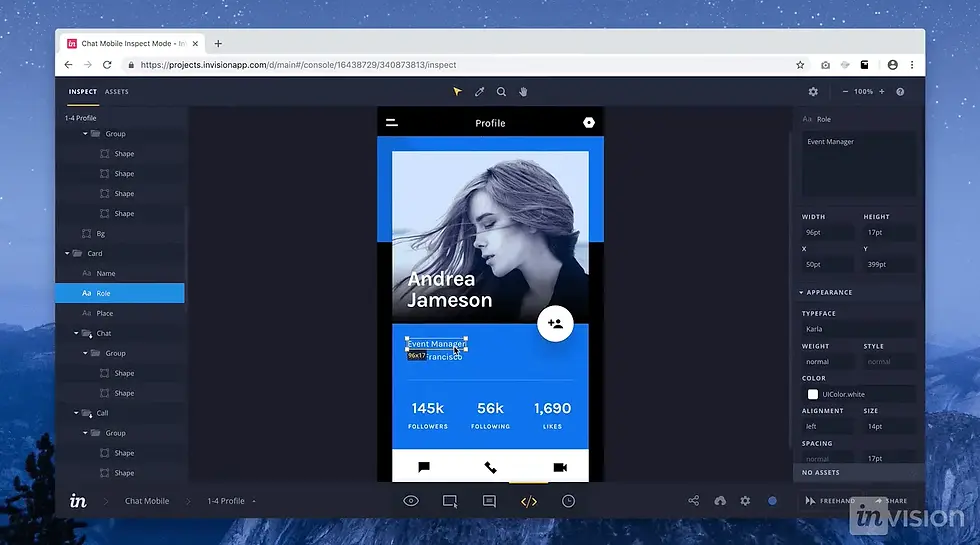Select the arrow pointer tool

(x=457, y=92)
